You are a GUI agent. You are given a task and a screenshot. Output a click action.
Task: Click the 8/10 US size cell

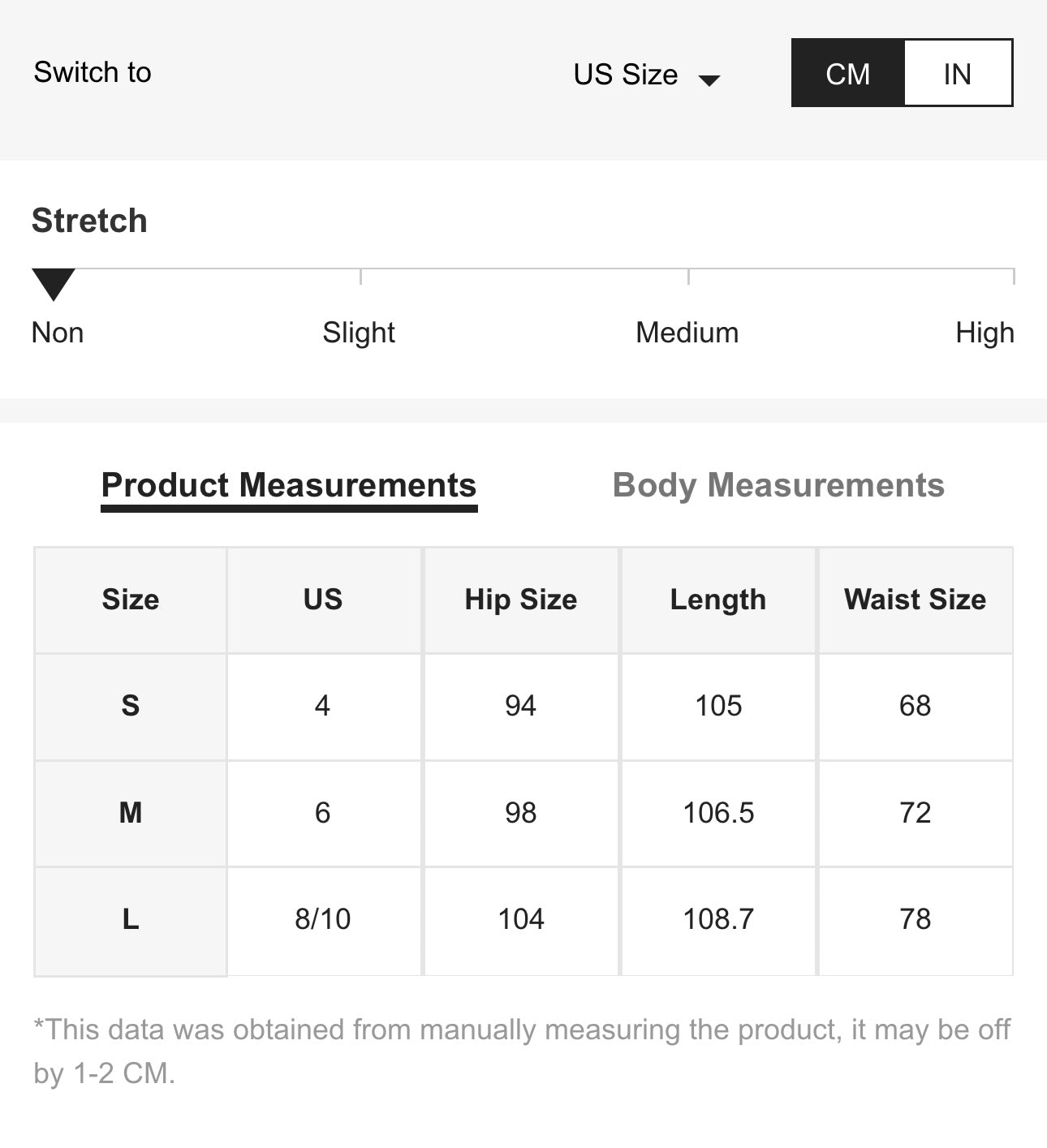(323, 919)
